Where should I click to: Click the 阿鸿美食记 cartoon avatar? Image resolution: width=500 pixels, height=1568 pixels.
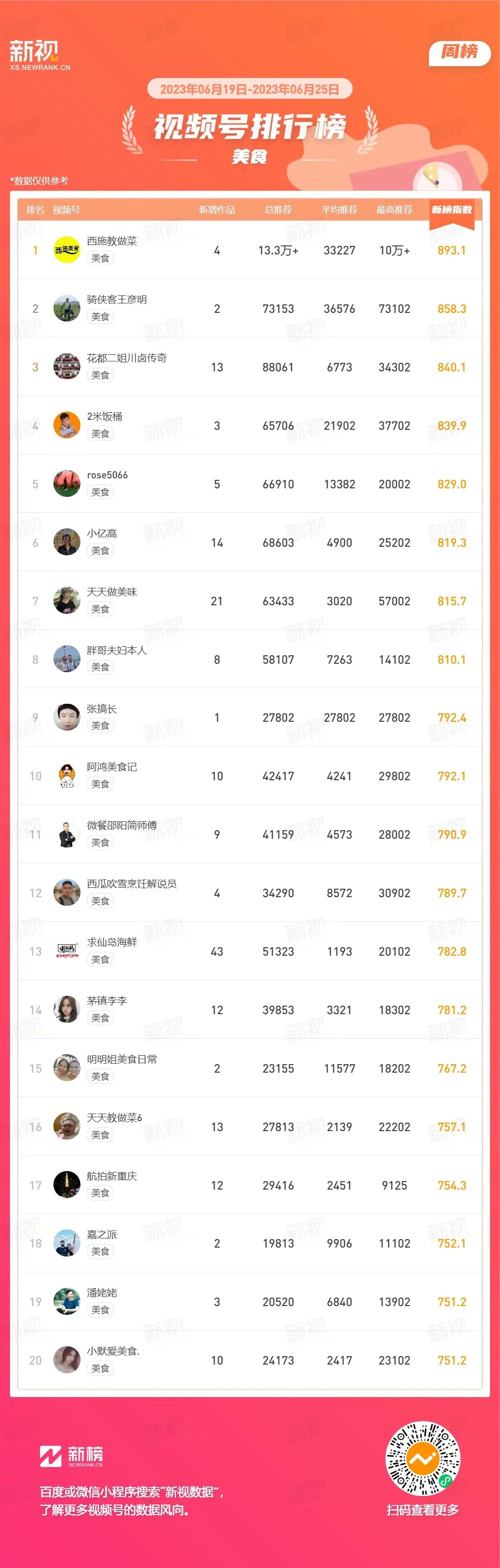click(67, 775)
